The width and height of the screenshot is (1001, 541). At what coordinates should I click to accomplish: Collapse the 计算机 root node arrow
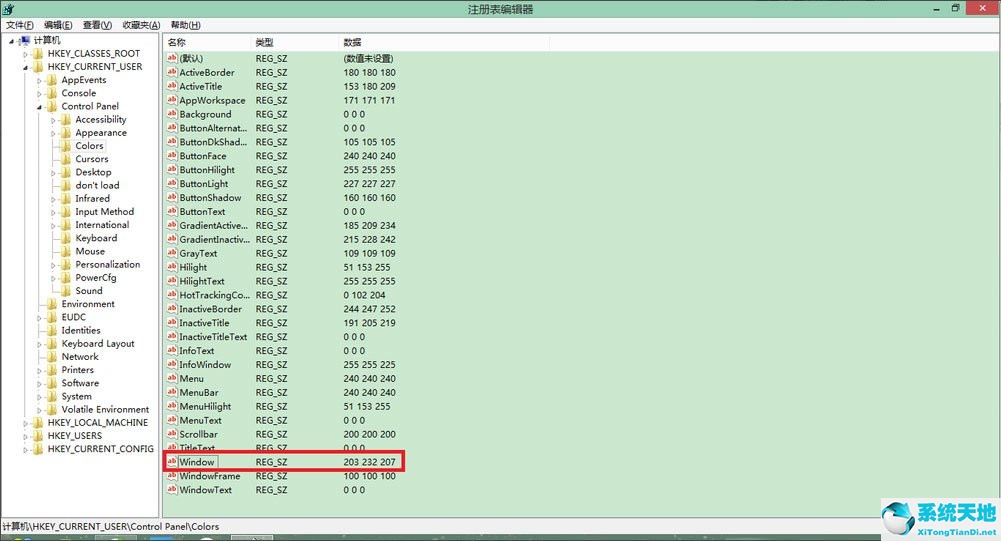(x=11, y=41)
